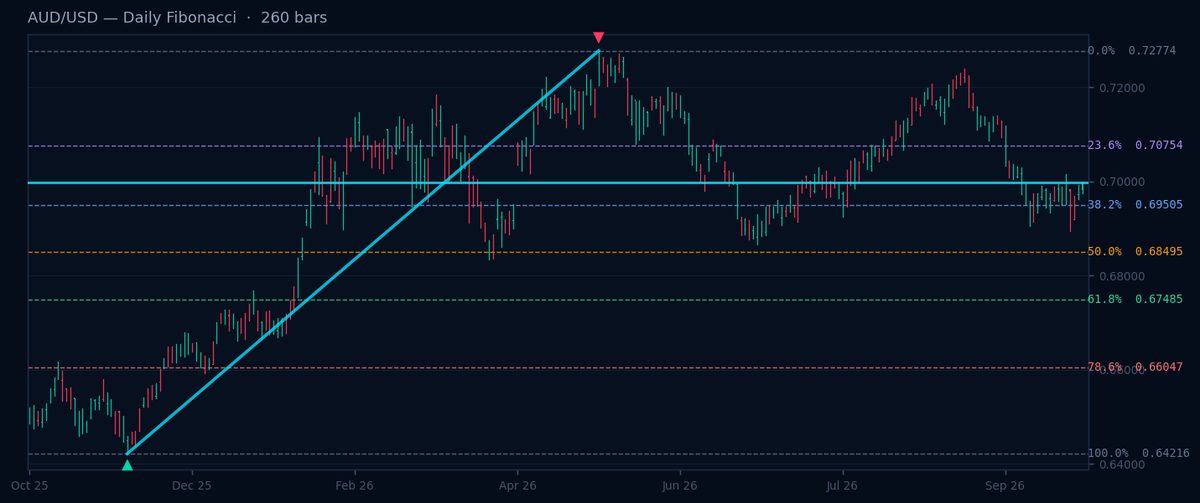
Task: Click the Sep 26 date axis label
Action: coord(1005,485)
